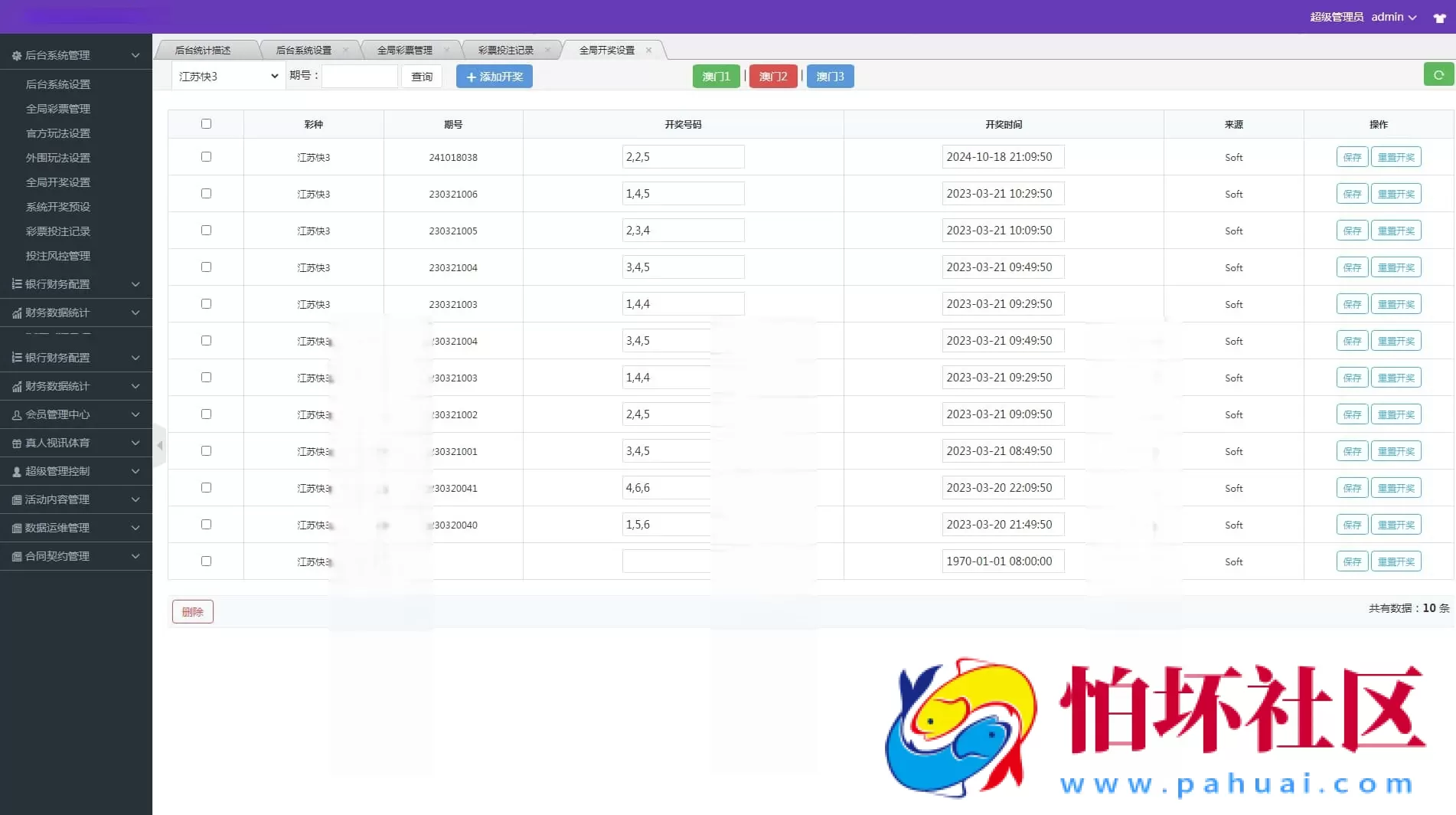
Task: Click the shirt theme icon in header
Action: point(1439,18)
